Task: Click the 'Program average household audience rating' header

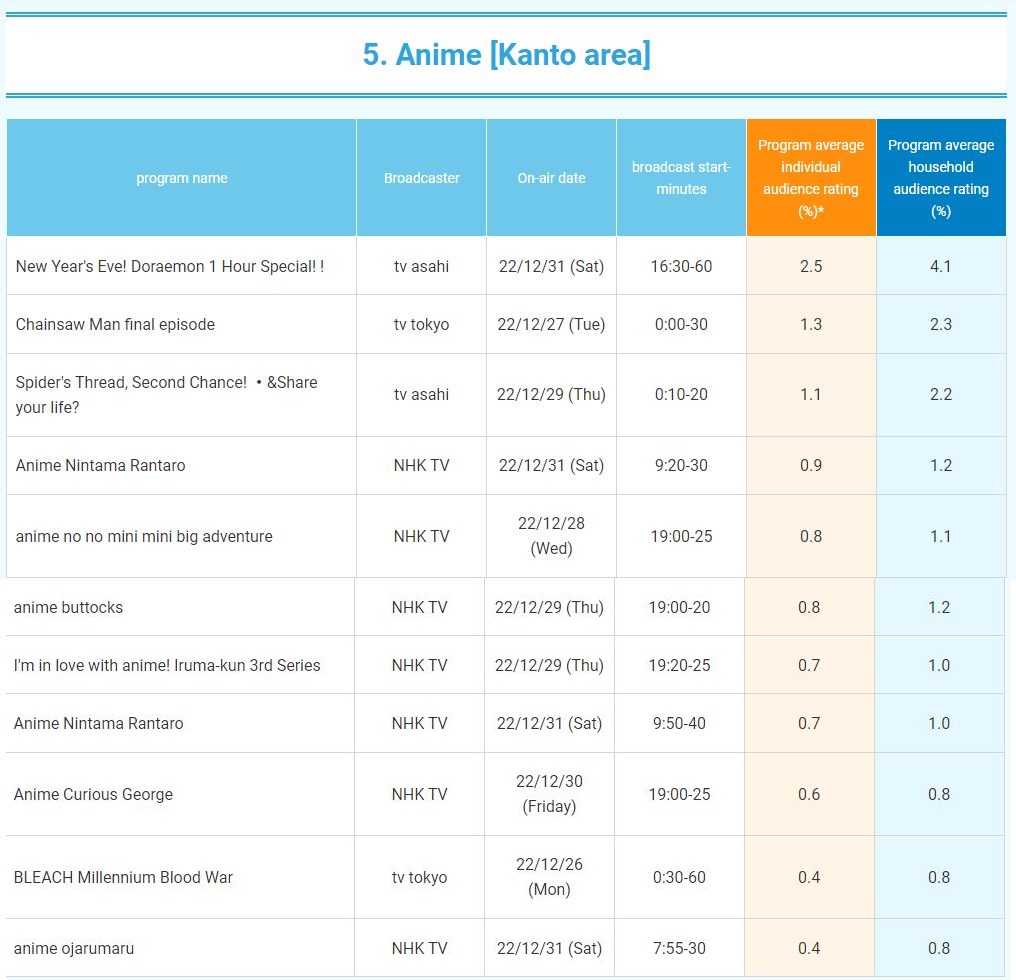Action: (941, 178)
